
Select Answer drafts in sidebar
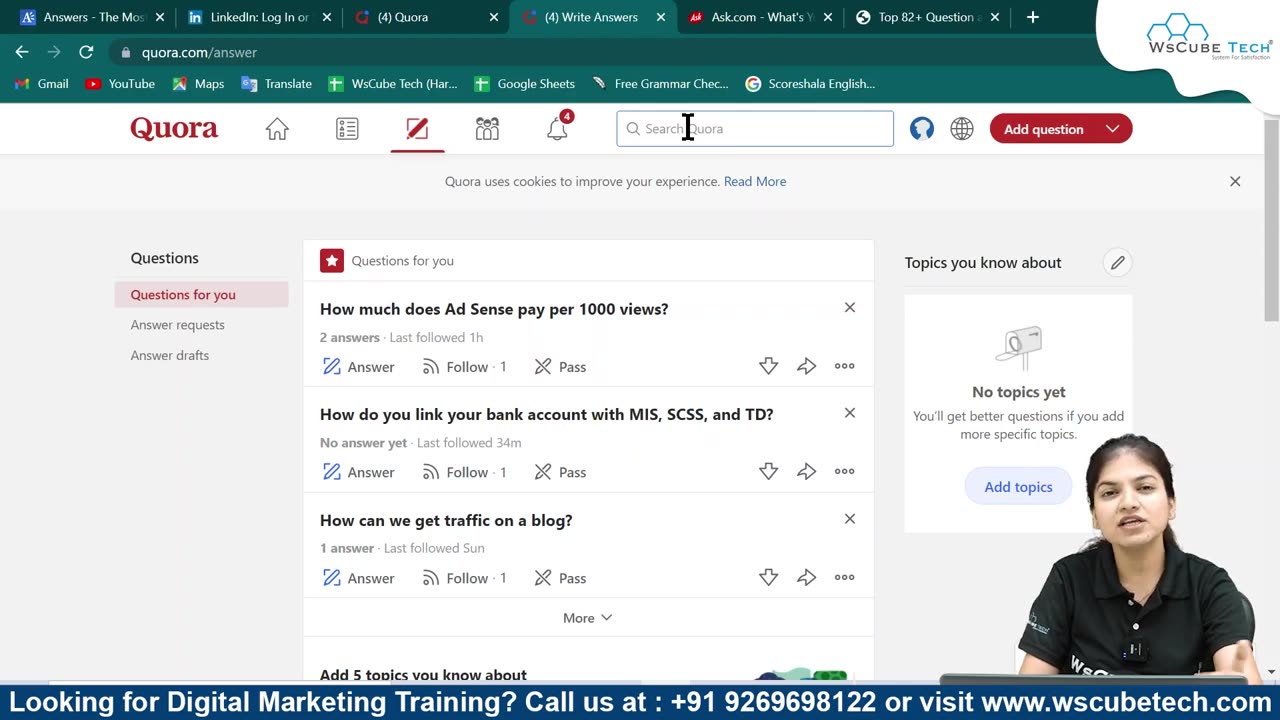point(170,355)
